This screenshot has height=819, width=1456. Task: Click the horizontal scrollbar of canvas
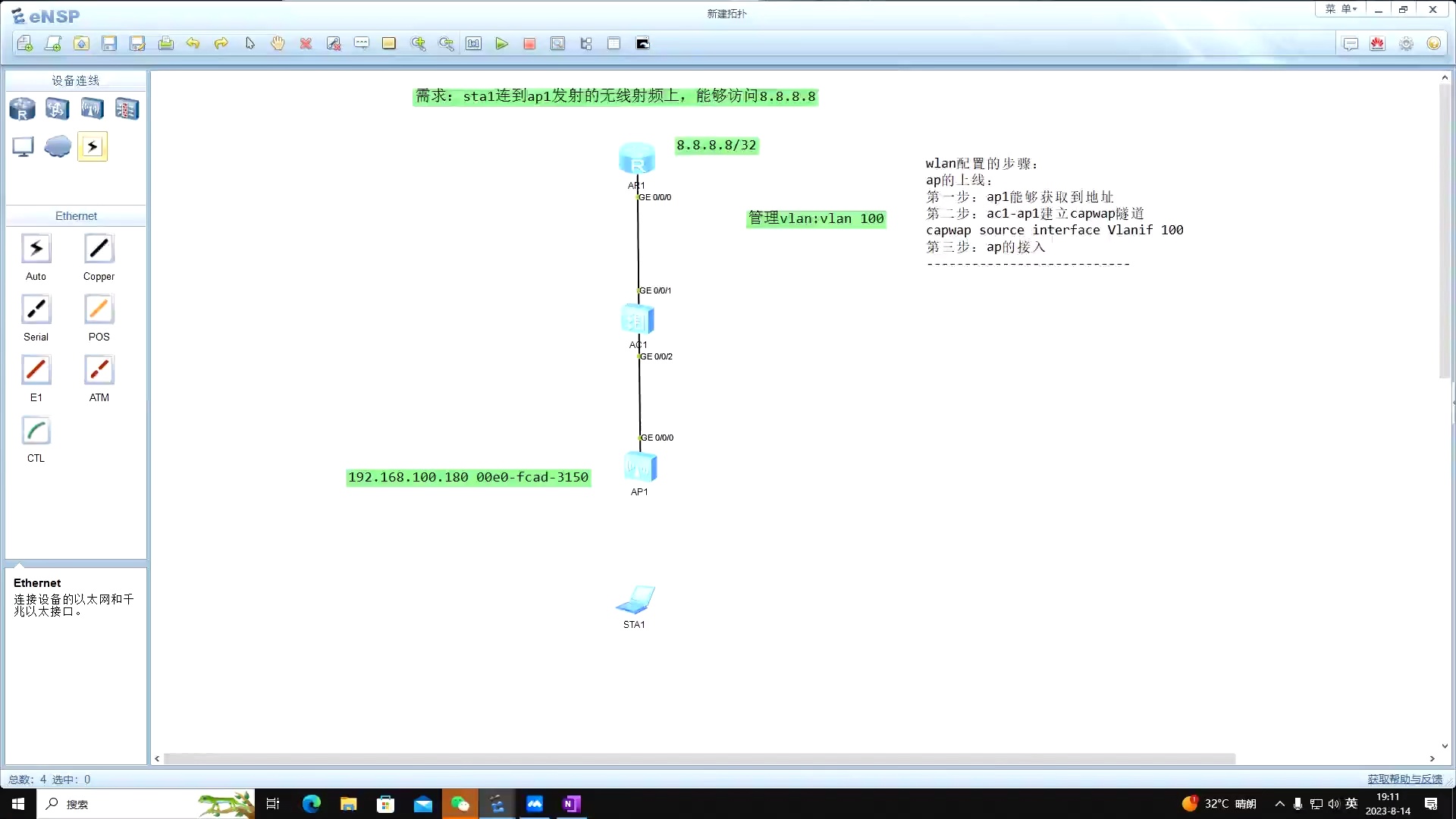click(698, 758)
